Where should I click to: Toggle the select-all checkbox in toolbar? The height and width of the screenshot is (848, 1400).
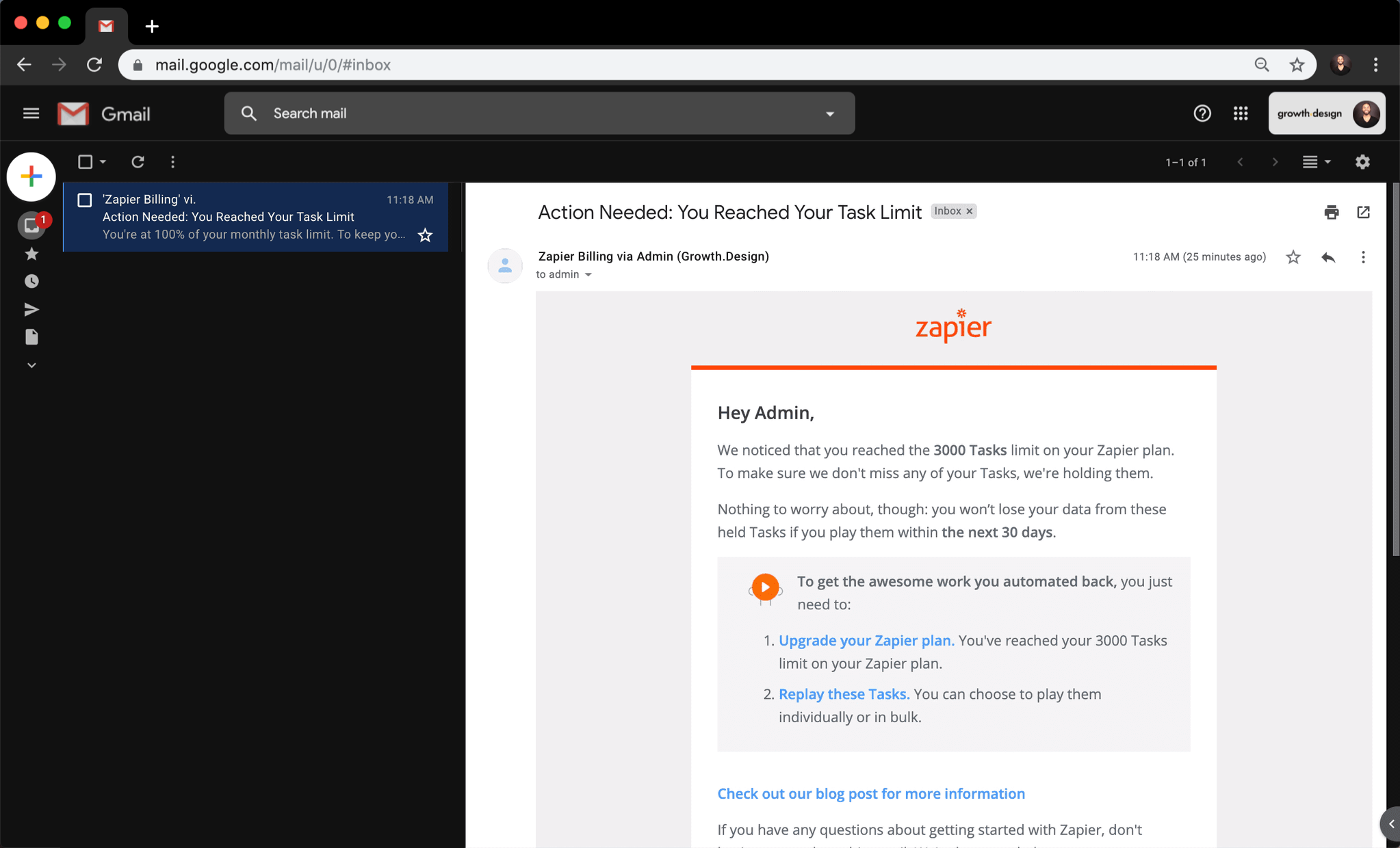85,162
